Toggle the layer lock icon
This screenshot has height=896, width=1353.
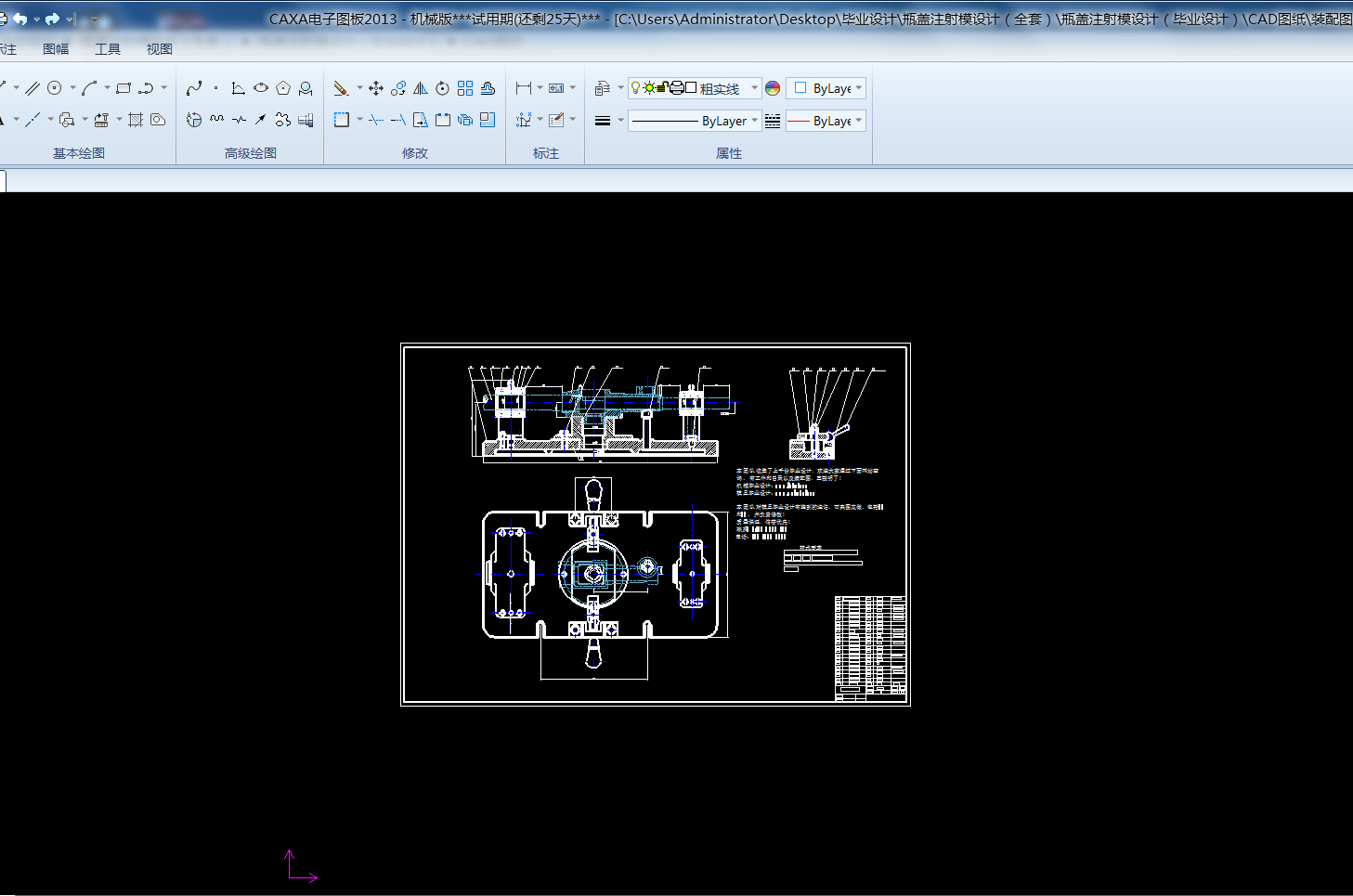pos(662,88)
